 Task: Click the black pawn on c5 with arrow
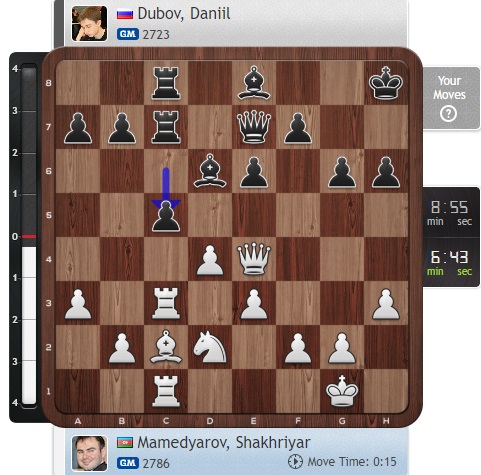(x=166, y=216)
